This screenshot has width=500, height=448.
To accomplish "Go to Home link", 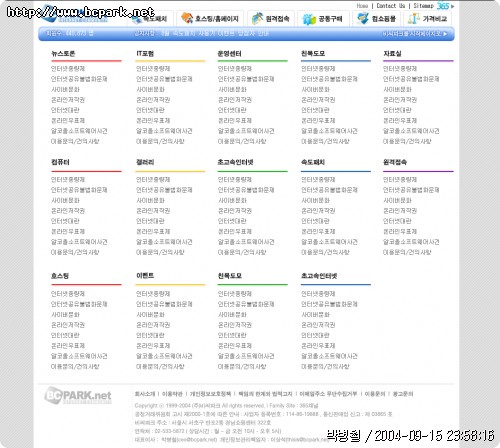I will [362, 6].
